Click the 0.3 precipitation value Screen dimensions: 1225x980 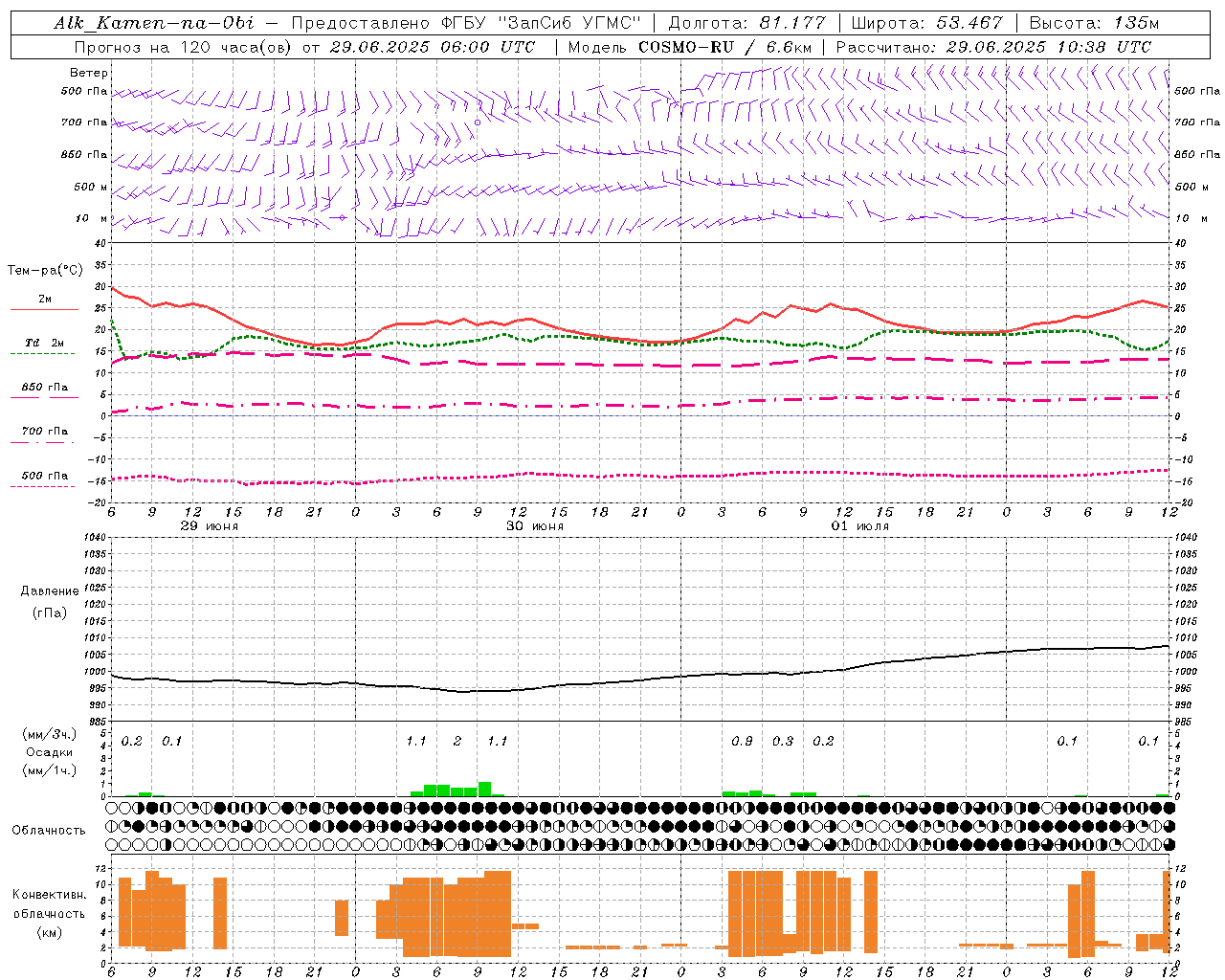tap(783, 742)
